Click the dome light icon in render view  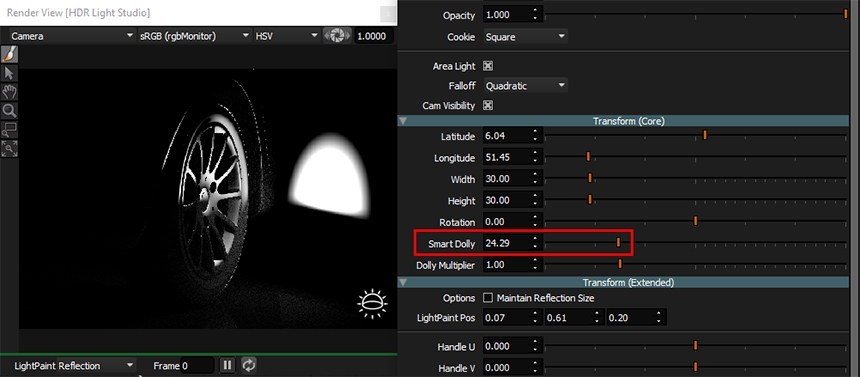(x=372, y=303)
